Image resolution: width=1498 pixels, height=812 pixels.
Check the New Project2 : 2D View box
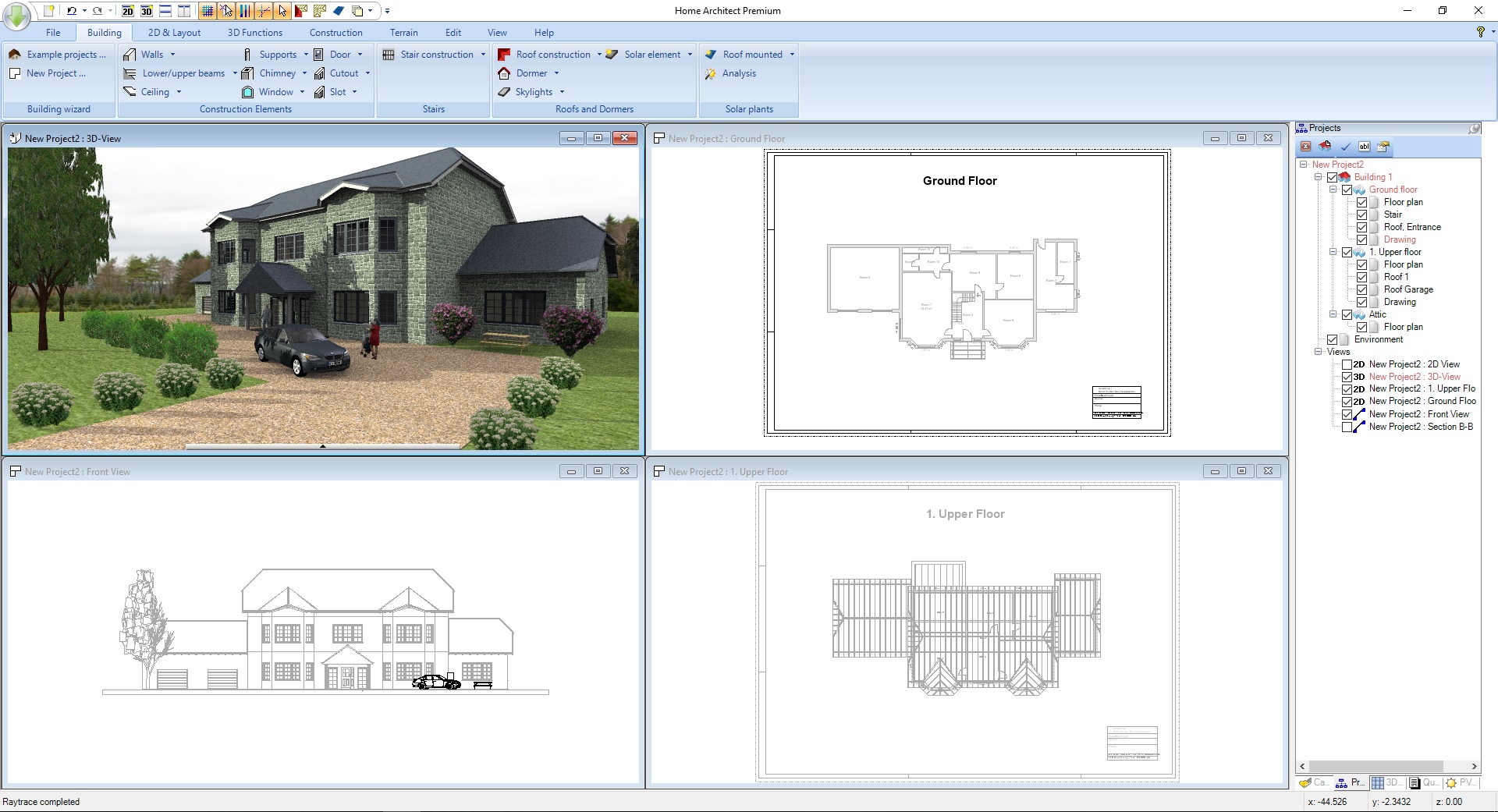tap(1347, 364)
